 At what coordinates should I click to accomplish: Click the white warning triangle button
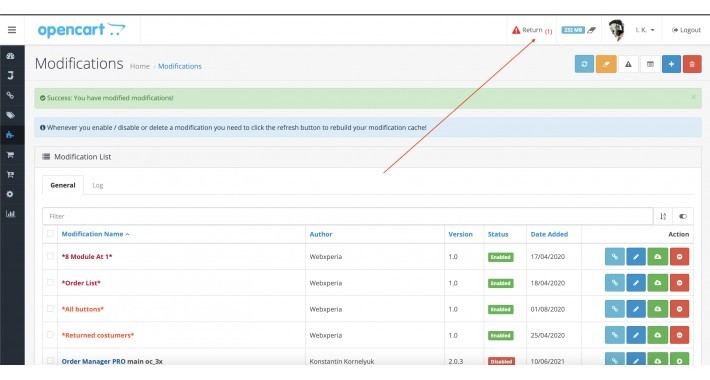[x=628, y=64]
